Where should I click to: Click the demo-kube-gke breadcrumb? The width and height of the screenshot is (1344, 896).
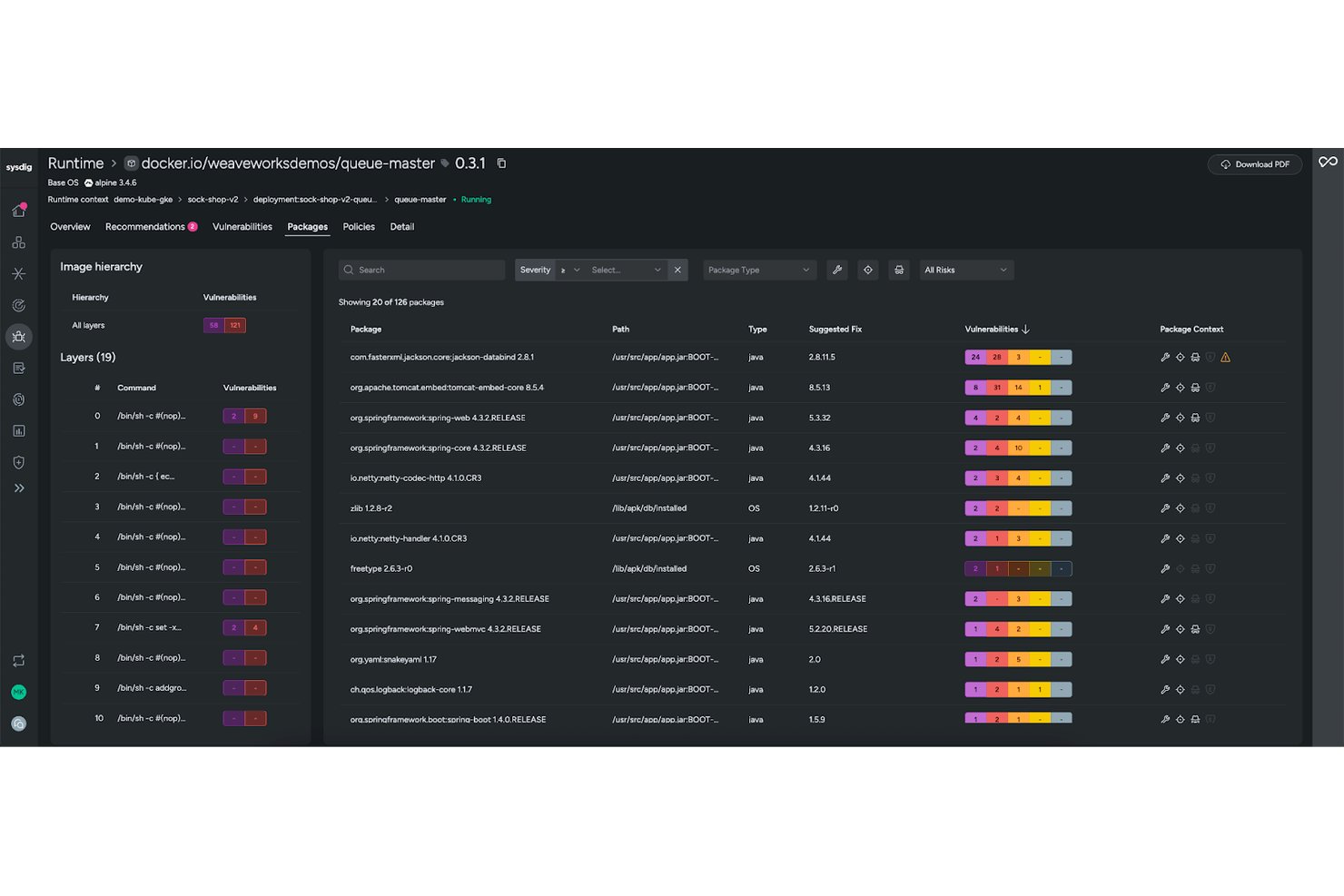[x=143, y=200]
